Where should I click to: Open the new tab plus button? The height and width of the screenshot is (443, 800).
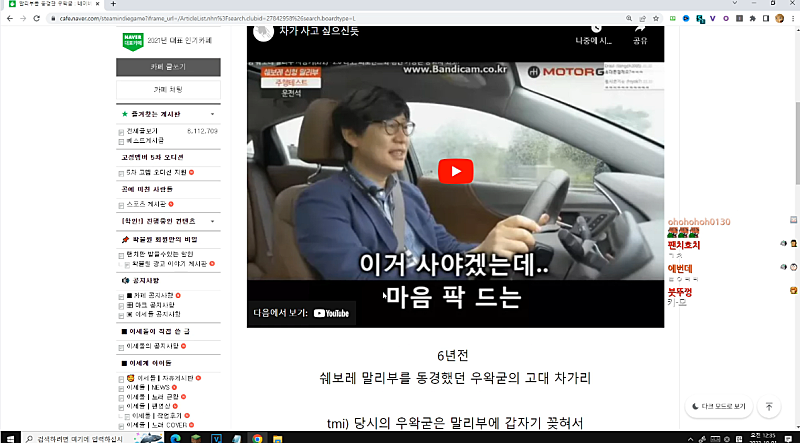click(113, 4)
